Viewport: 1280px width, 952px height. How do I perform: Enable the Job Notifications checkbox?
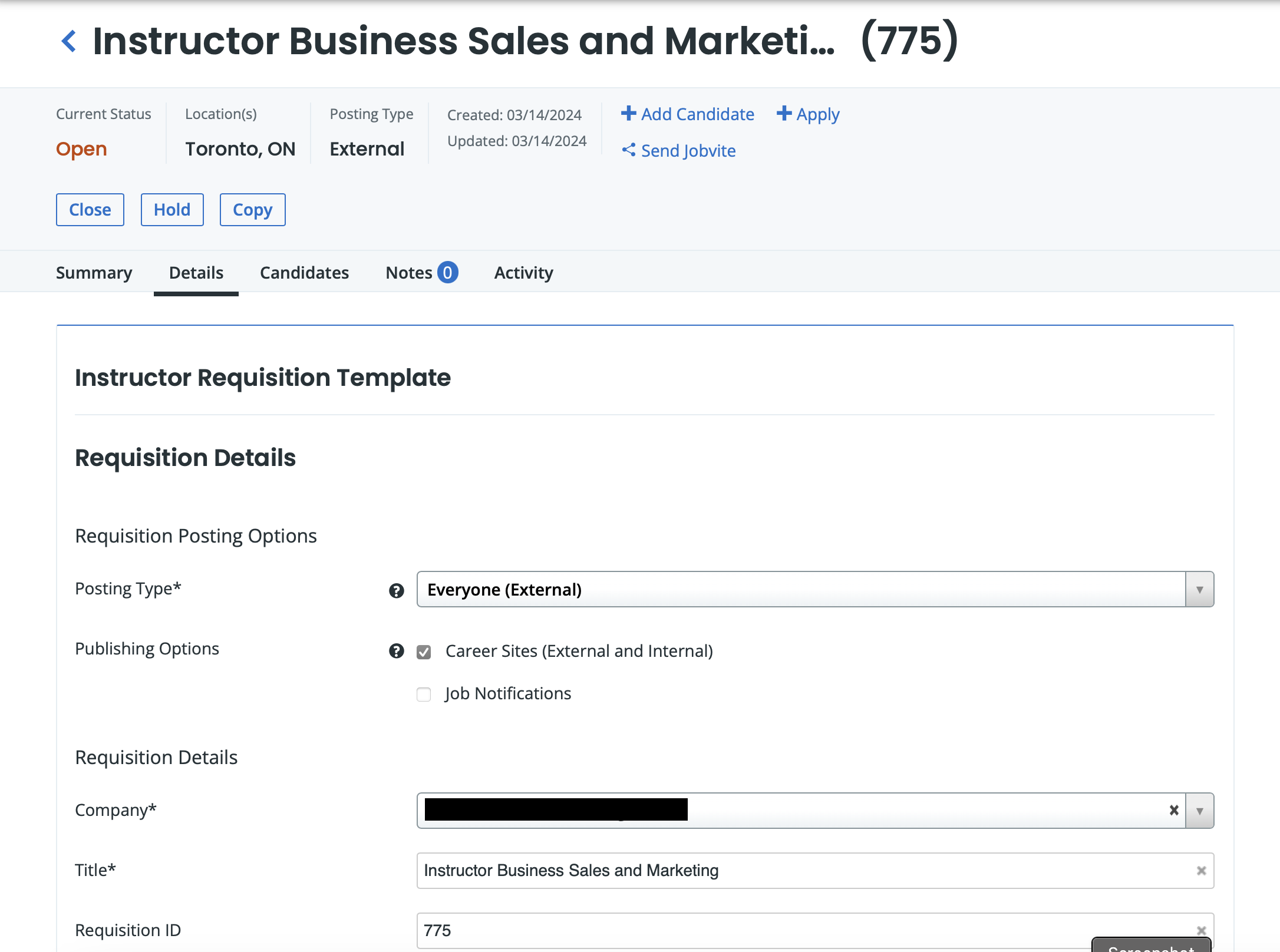tap(424, 695)
